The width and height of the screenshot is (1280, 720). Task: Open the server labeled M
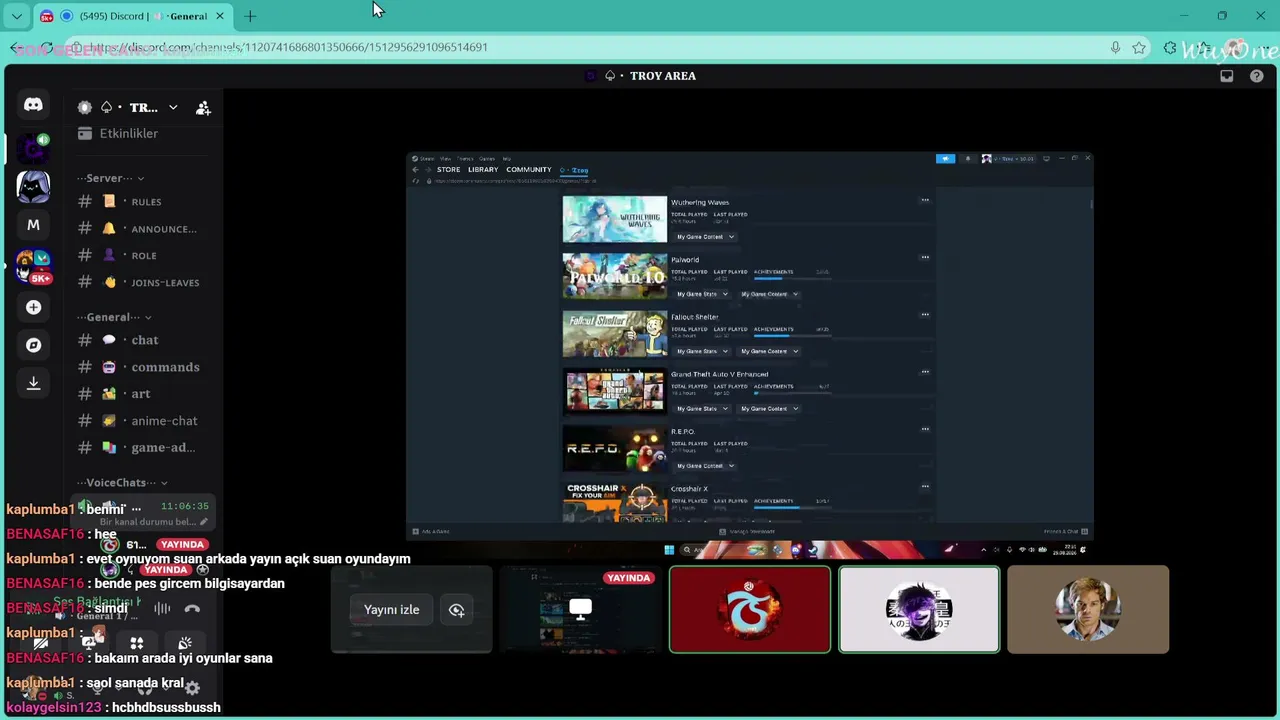point(33,226)
